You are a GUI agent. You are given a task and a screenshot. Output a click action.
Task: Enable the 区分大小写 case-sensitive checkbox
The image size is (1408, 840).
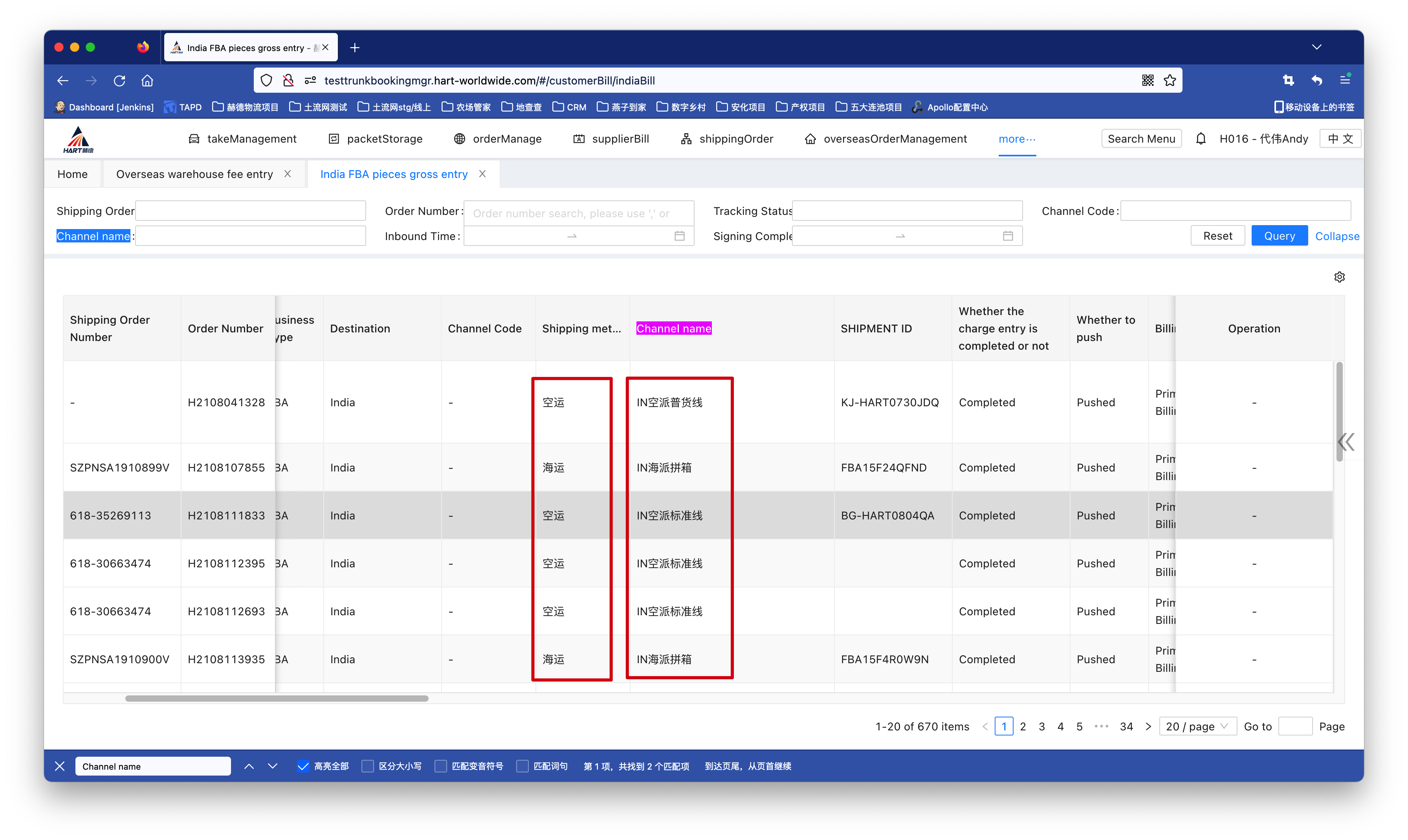click(x=368, y=766)
